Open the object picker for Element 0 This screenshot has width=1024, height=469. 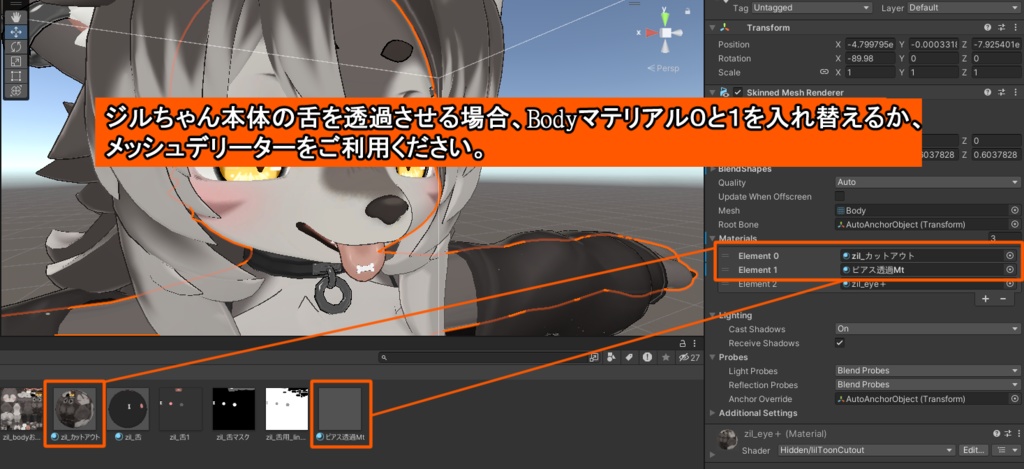(x=1010, y=255)
